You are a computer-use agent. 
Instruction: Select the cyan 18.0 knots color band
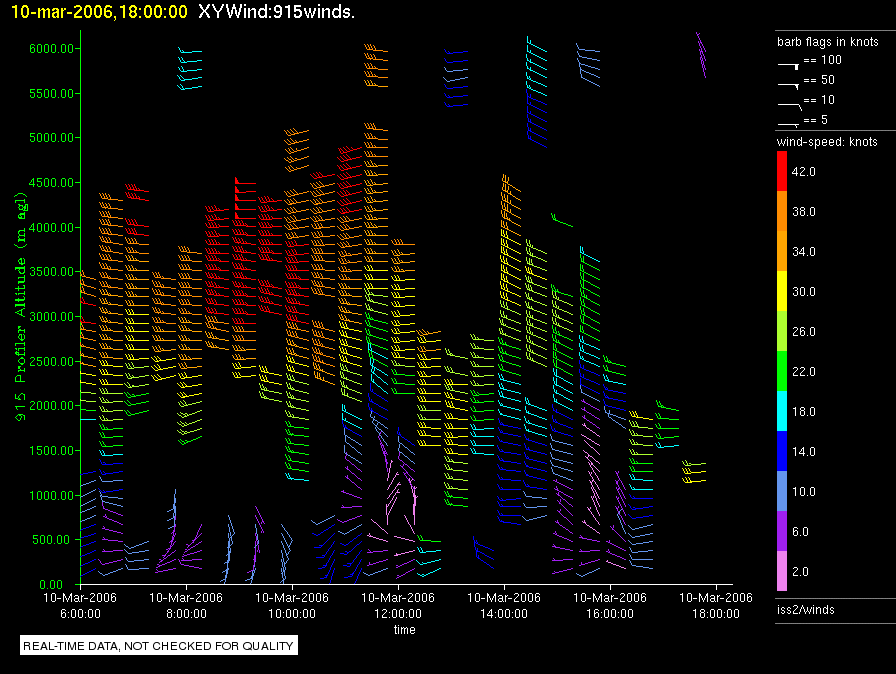(782, 411)
